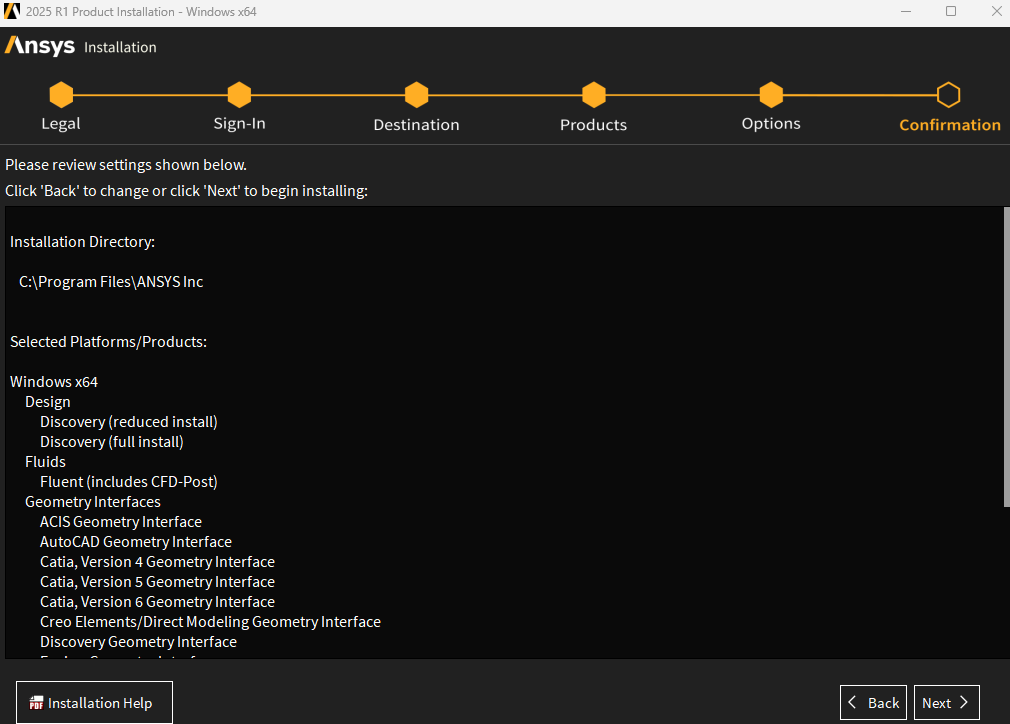
Task: Select the Confirmation step label
Action: pos(950,125)
